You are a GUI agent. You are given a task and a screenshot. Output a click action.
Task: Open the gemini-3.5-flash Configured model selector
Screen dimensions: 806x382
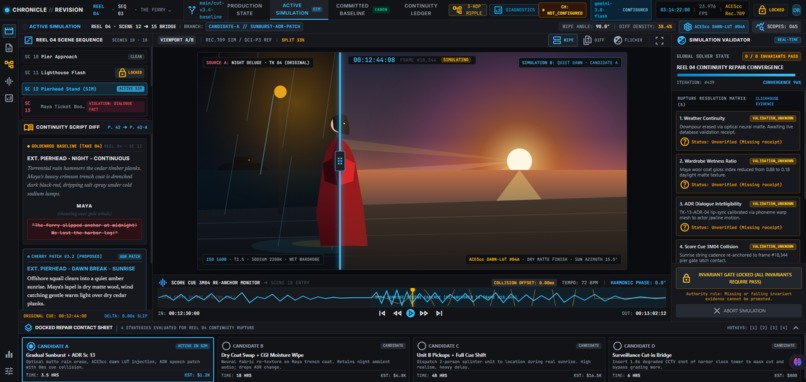pyautogui.click(x=620, y=9)
